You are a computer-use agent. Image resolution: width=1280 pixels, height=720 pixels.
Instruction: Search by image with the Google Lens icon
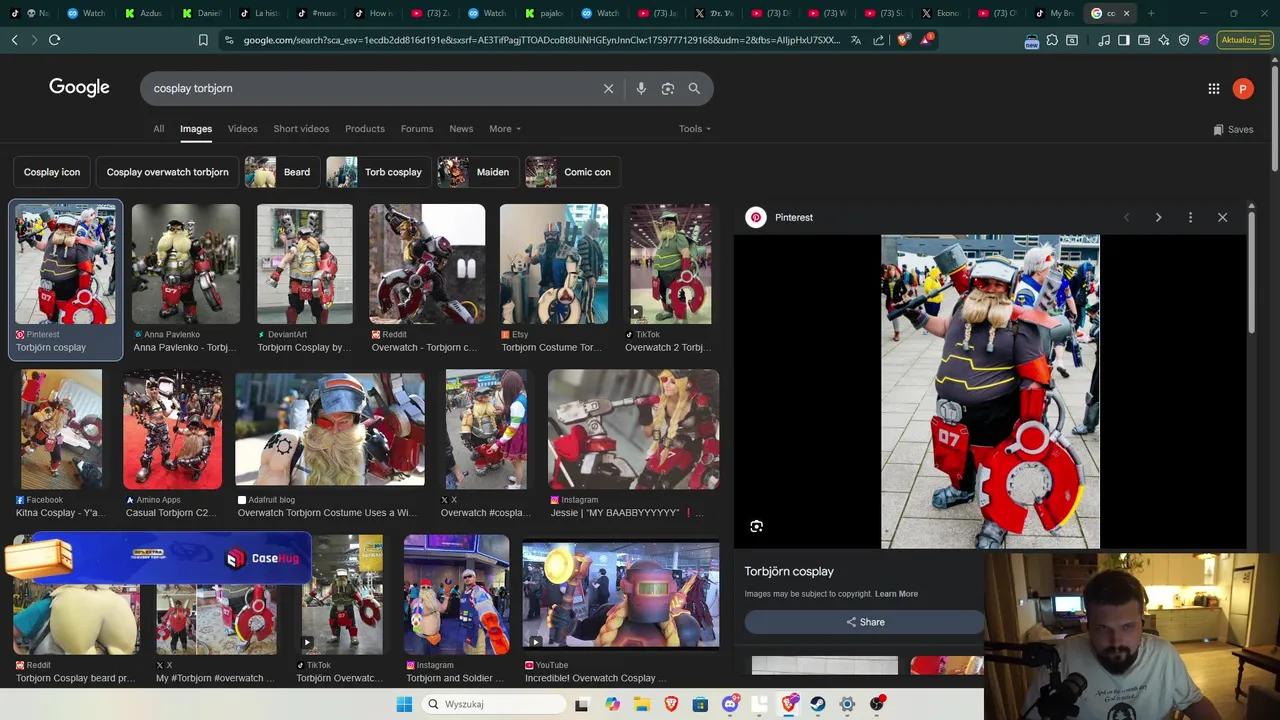[x=668, y=88]
